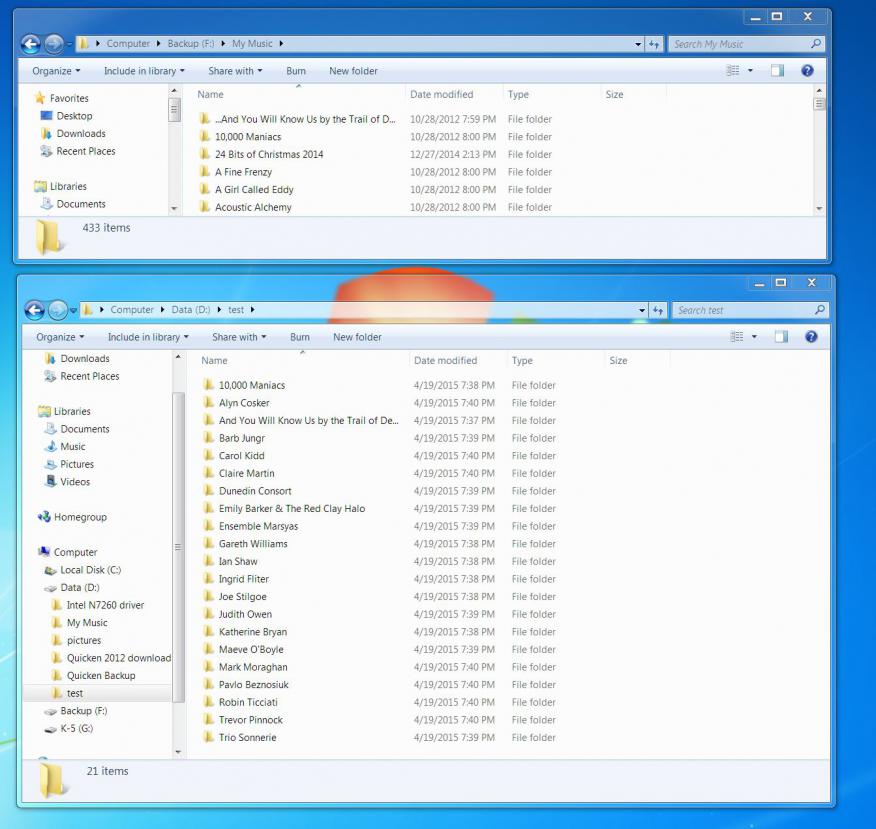The height and width of the screenshot is (829, 876).
Task: Expand Include in library in the My Music window
Action: coord(144,71)
